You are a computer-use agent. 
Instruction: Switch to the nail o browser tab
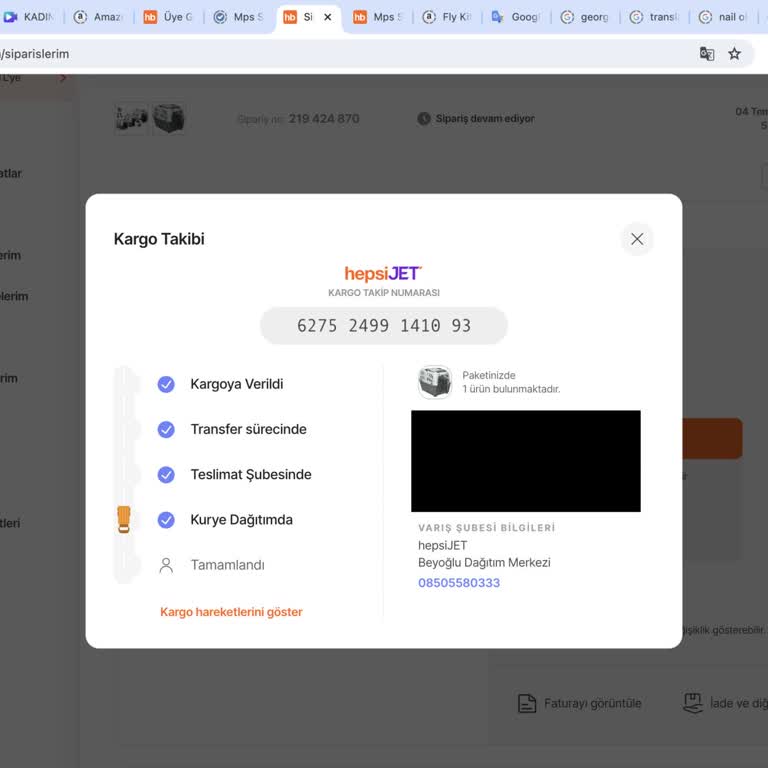(x=724, y=17)
